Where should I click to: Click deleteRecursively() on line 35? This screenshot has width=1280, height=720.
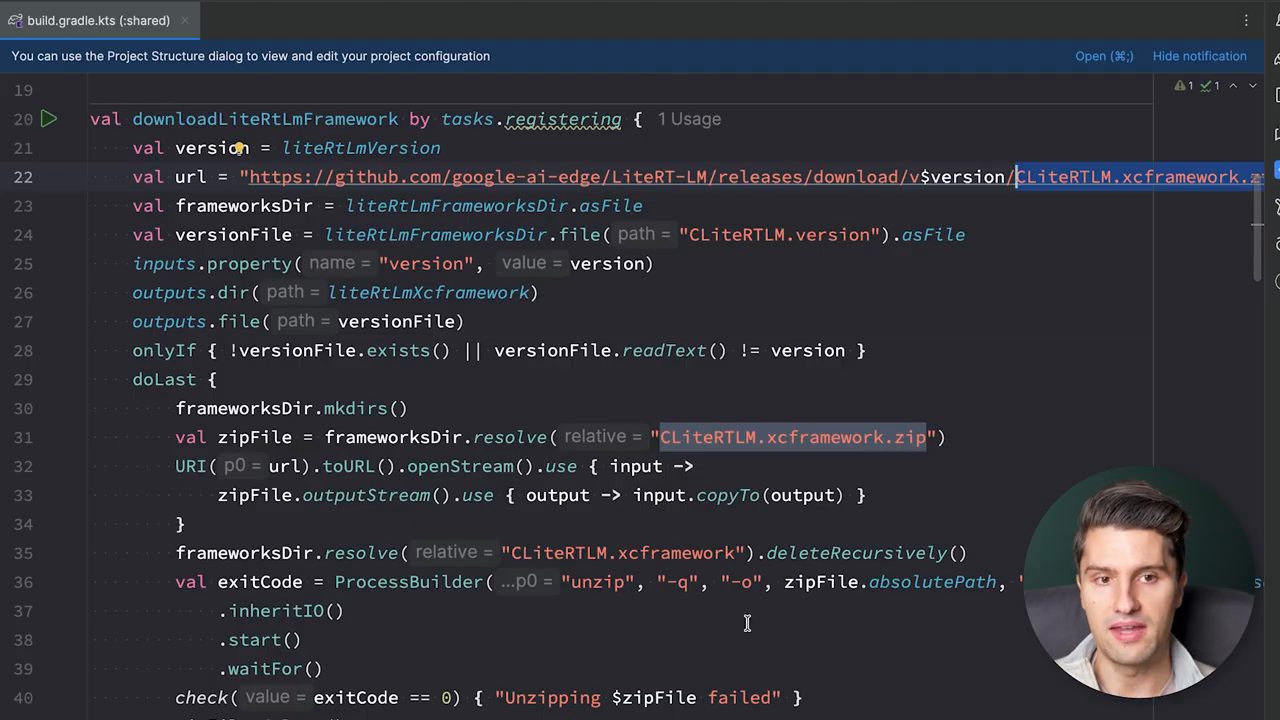pyautogui.click(x=866, y=554)
